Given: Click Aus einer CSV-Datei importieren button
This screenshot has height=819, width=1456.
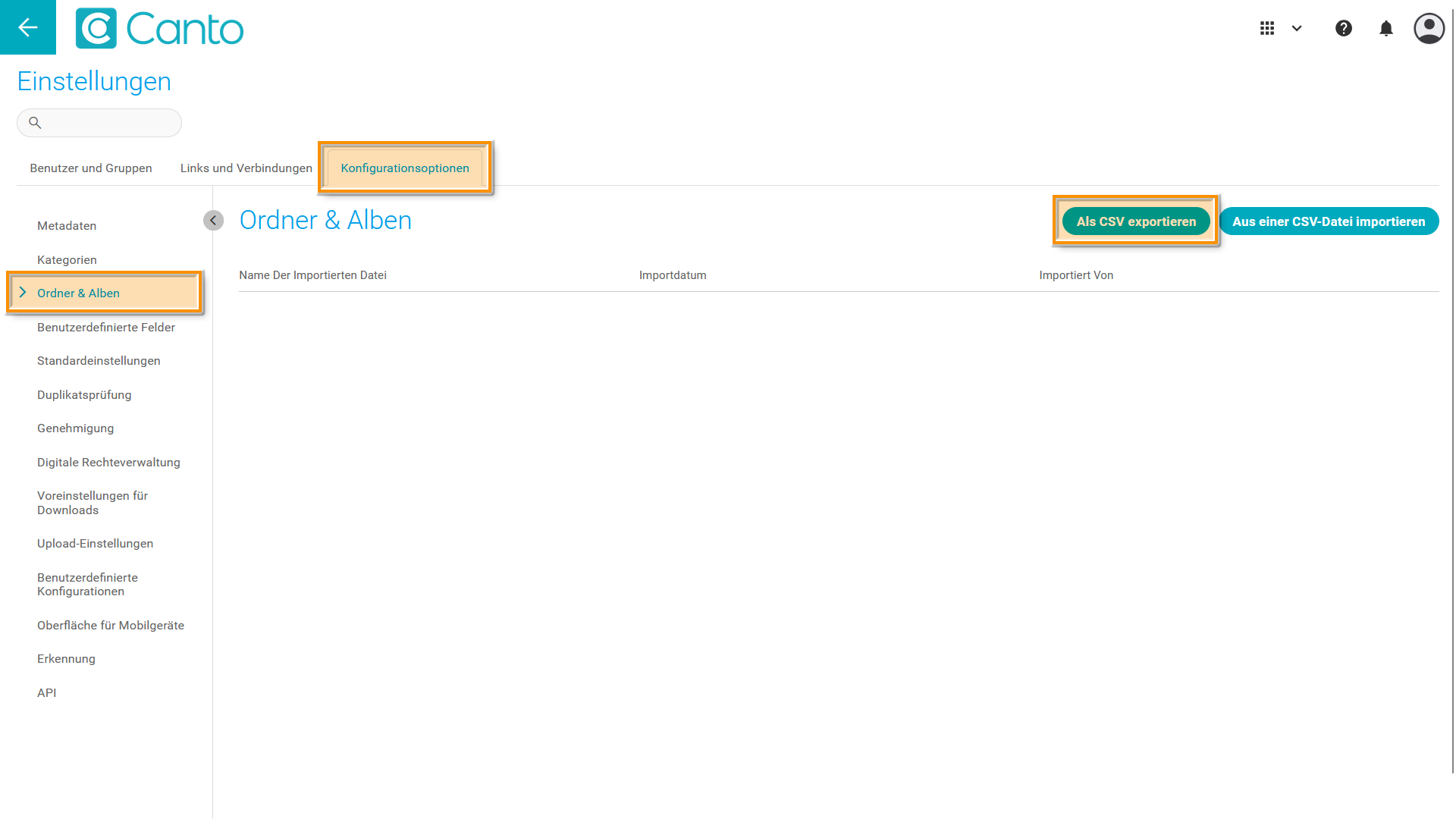Looking at the screenshot, I should tap(1329, 221).
